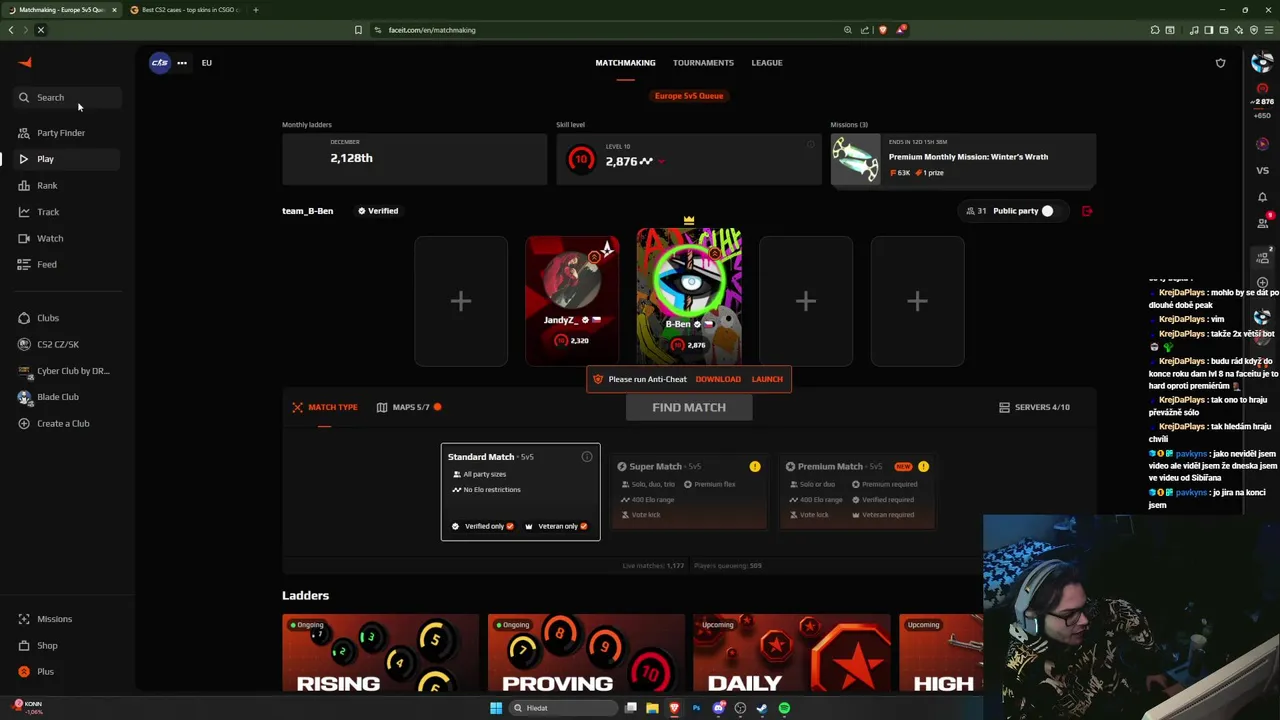Open the Windows Start button
1280x720 pixels.
495,708
